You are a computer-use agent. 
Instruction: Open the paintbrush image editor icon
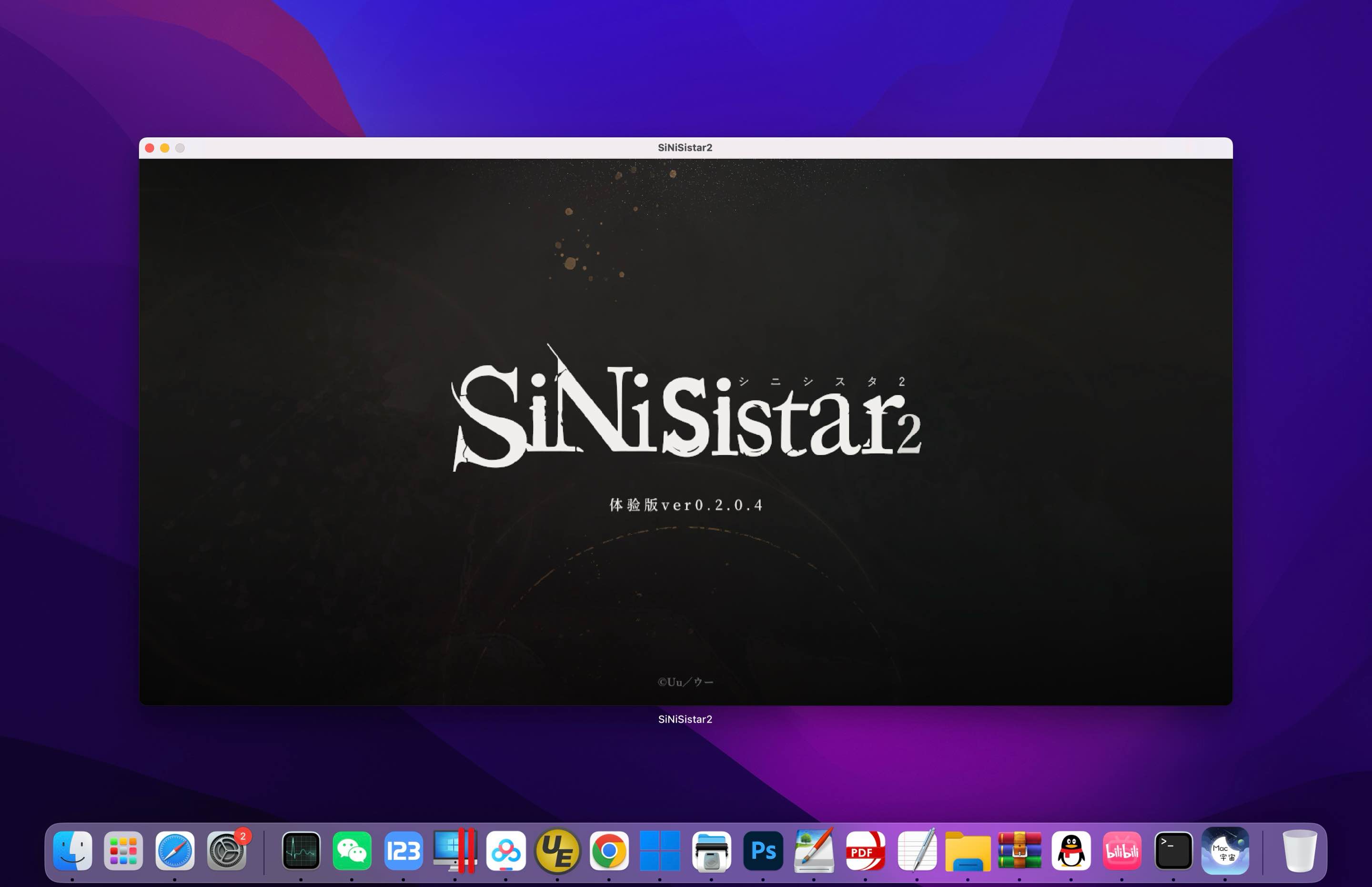coord(814,851)
